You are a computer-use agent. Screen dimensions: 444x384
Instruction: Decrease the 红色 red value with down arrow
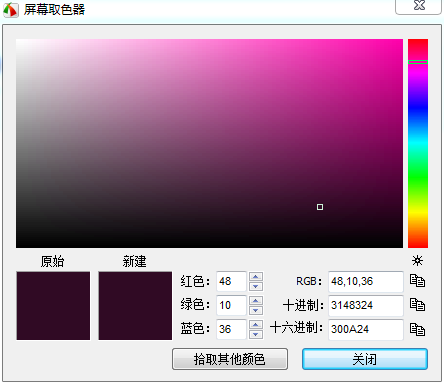[256, 286]
